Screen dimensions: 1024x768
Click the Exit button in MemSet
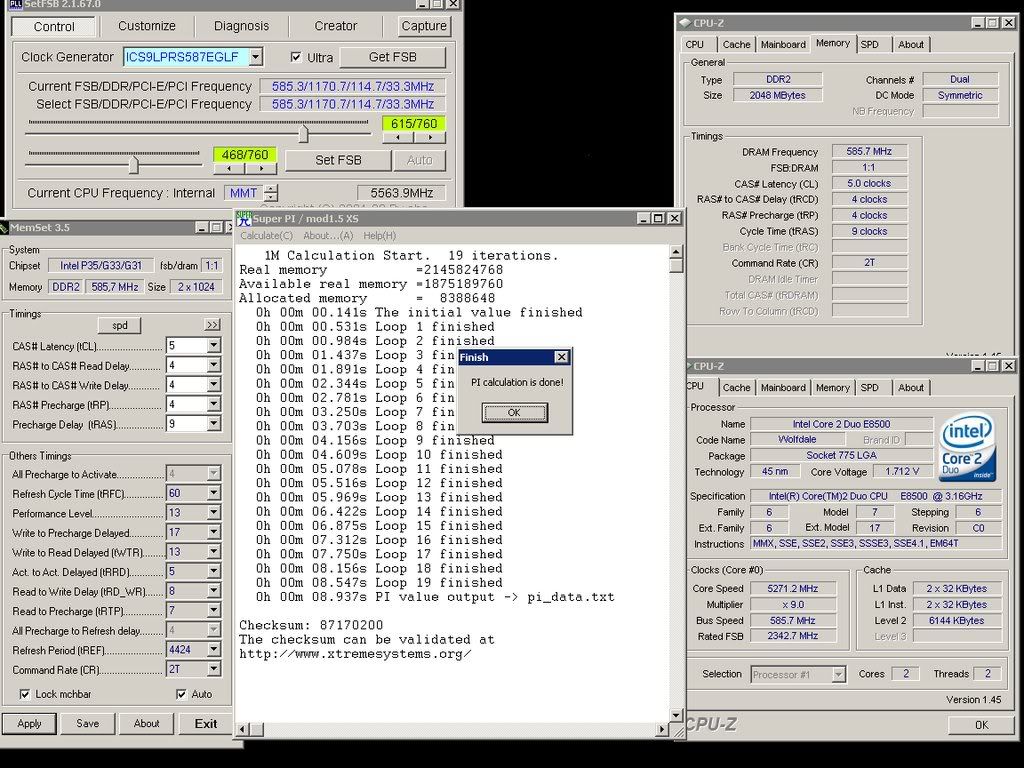pos(206,724)
